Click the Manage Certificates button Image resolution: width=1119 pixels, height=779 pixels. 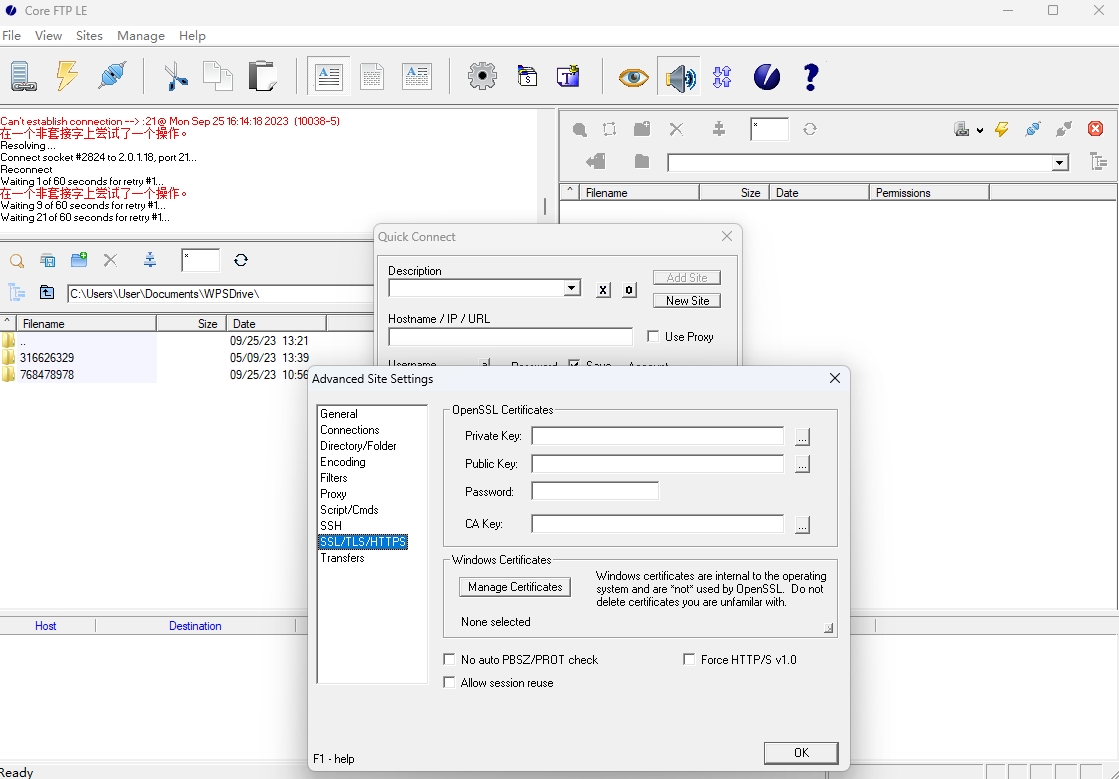[515, 586]
